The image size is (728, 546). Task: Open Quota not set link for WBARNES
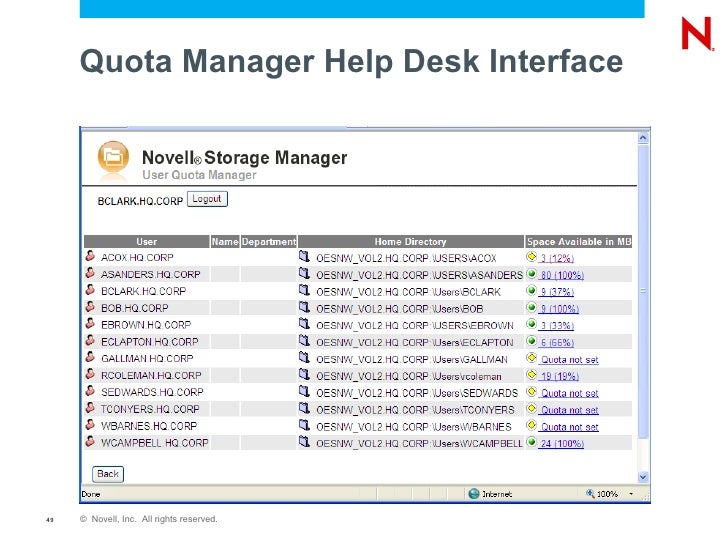point(570,427)
